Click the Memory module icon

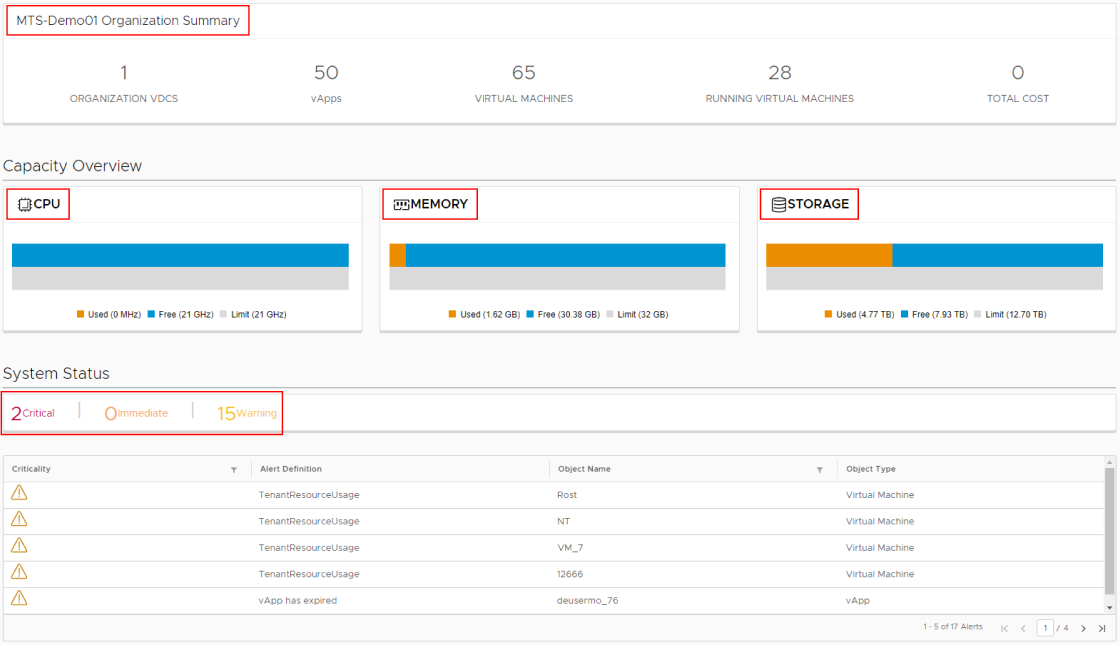pyautogui.click(x=401, y=204)
